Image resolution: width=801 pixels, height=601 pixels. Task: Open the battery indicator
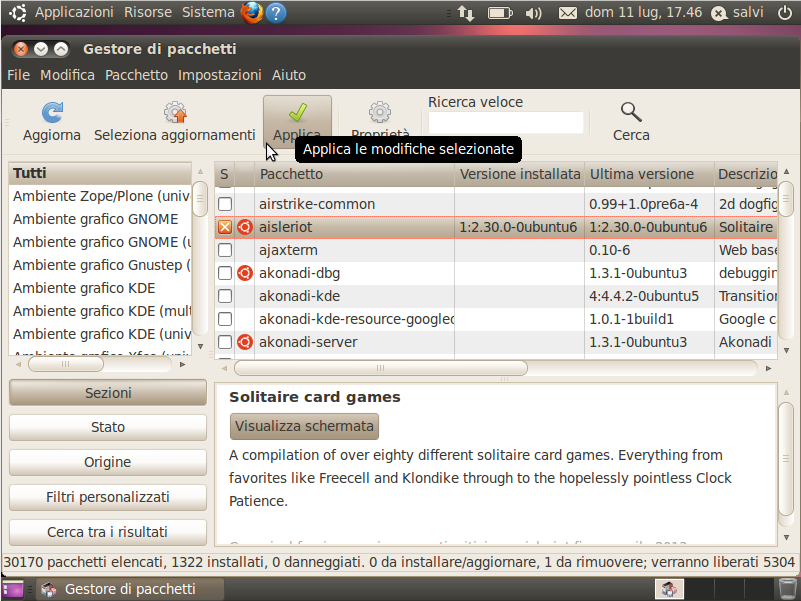point(500,13)
